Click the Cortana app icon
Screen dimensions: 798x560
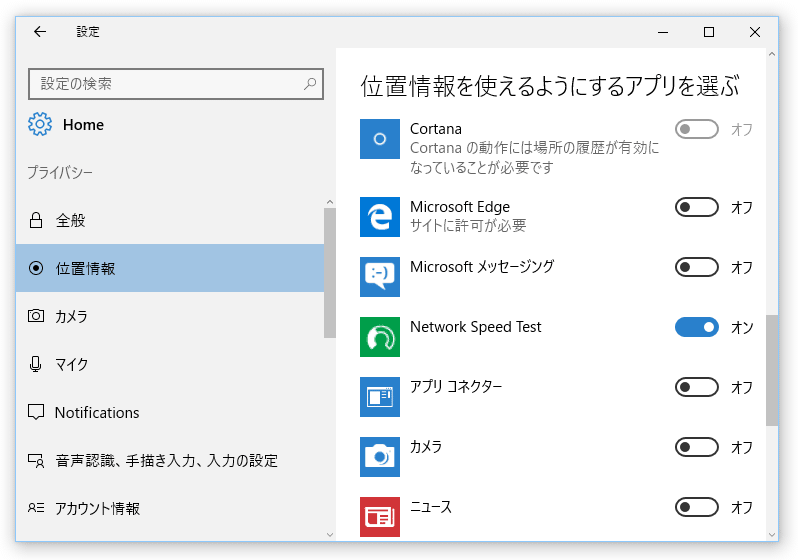tap(380, 139)
